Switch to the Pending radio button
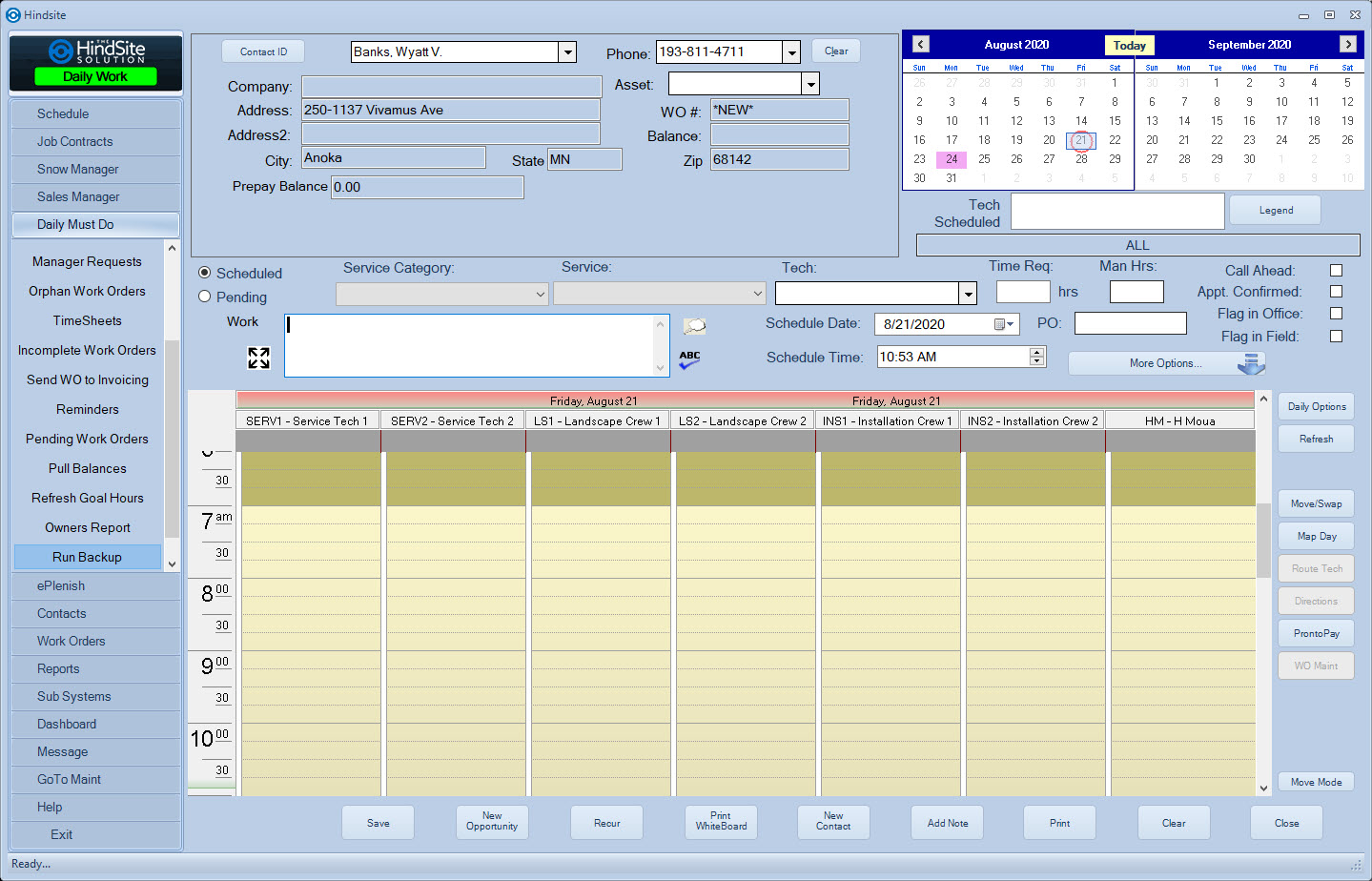1372x881 pixels. (x=203, y=296)
